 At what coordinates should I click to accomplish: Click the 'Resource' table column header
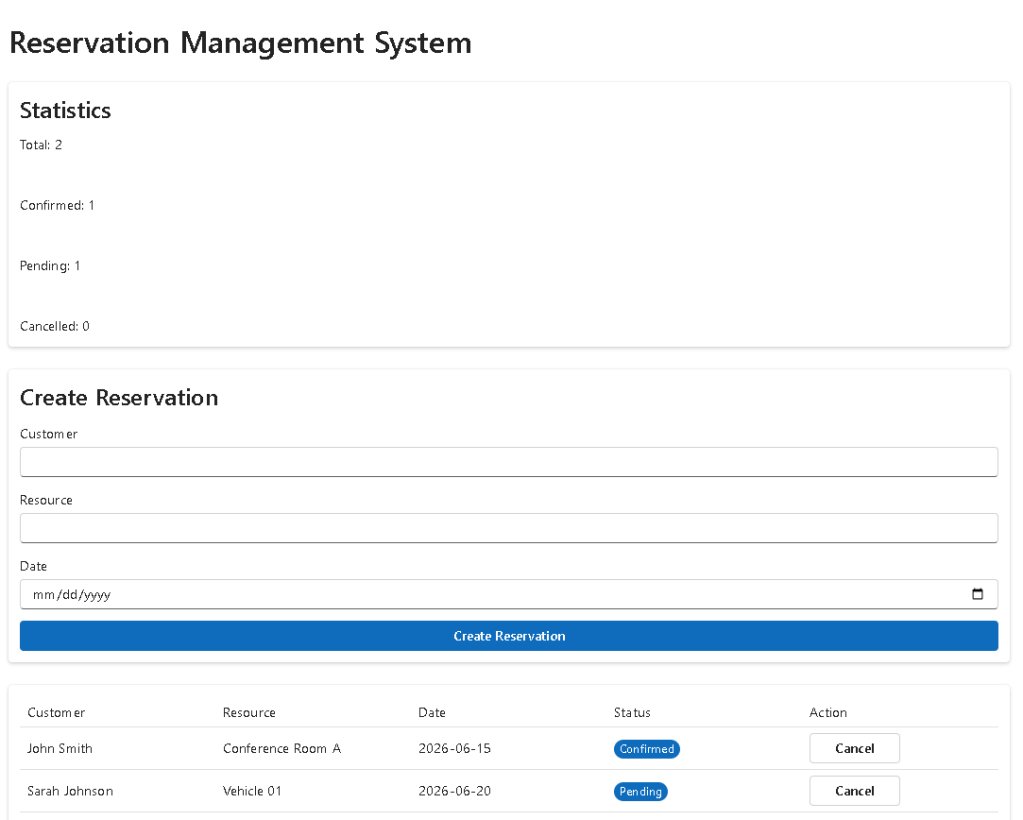pyautogui.click(x=249, y=712)
